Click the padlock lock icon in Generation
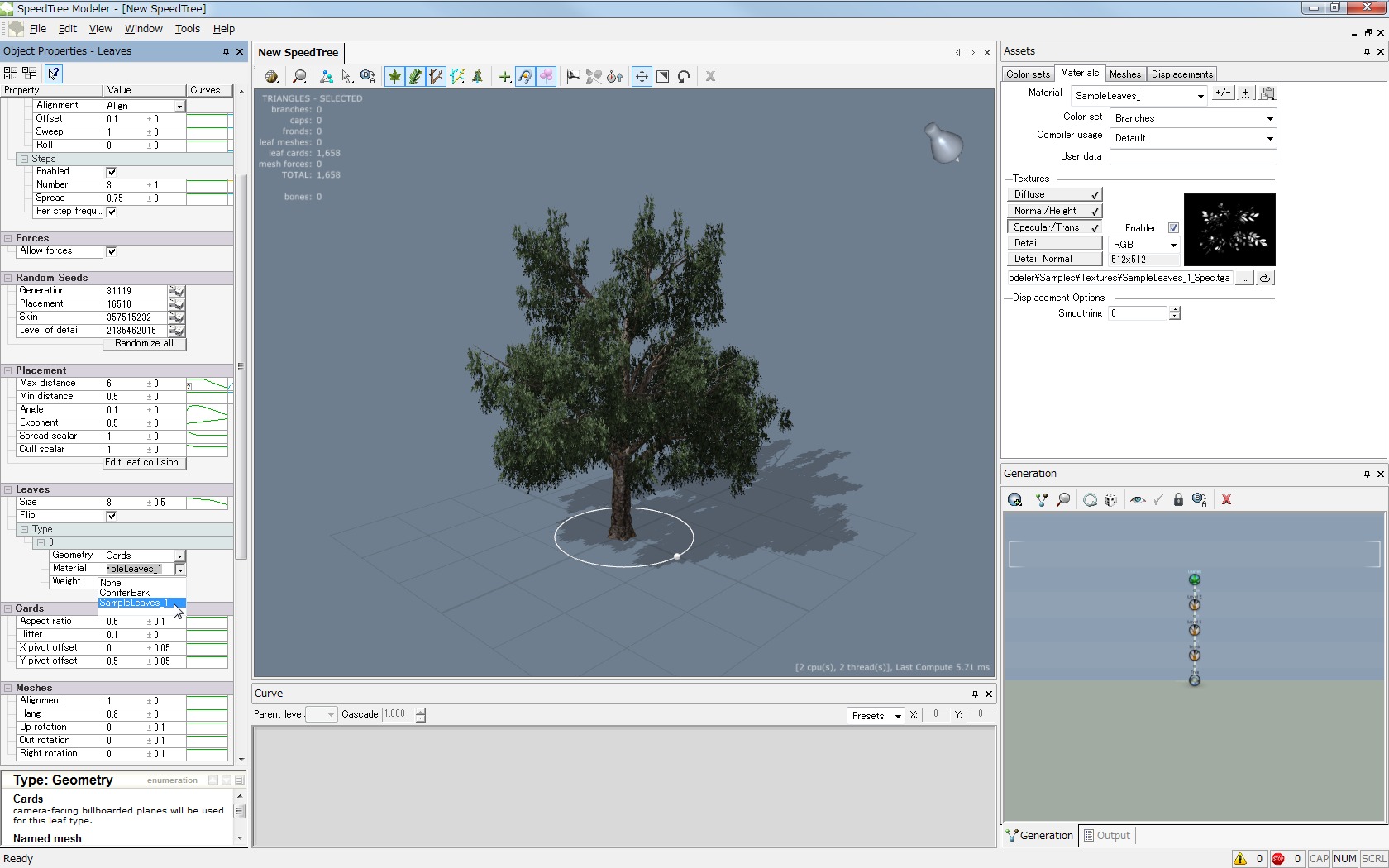The height and width of the screenshot is (868, 1389). coord(1178,500)
